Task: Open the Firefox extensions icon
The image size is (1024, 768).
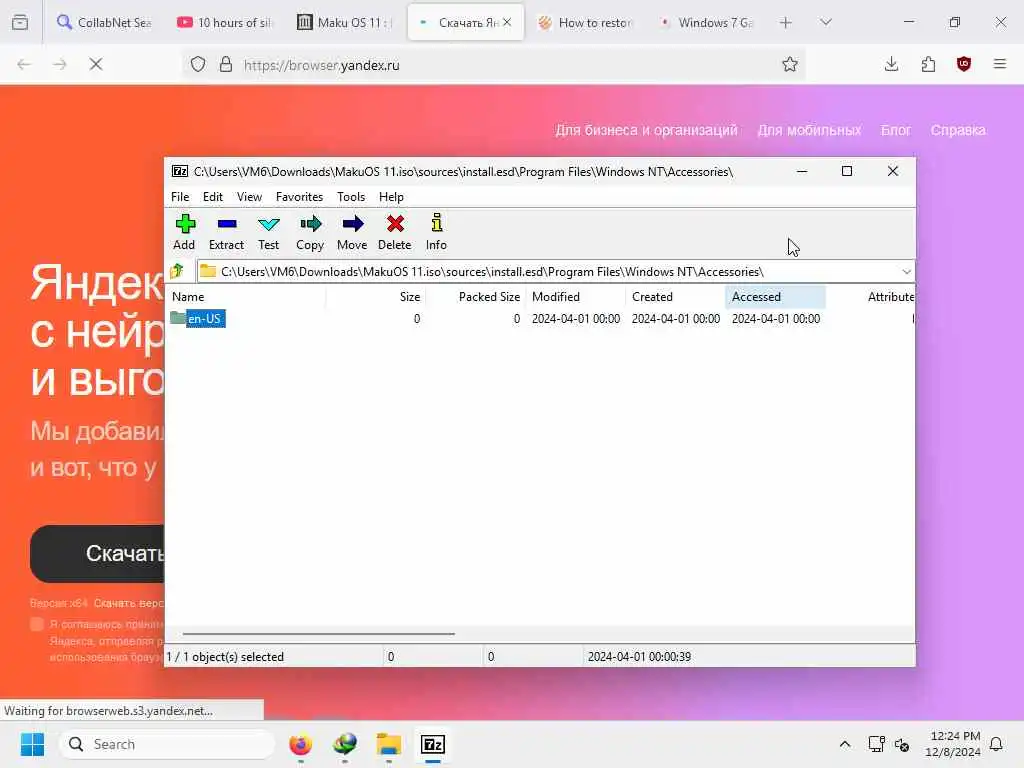Action: [x=928, y=64]
